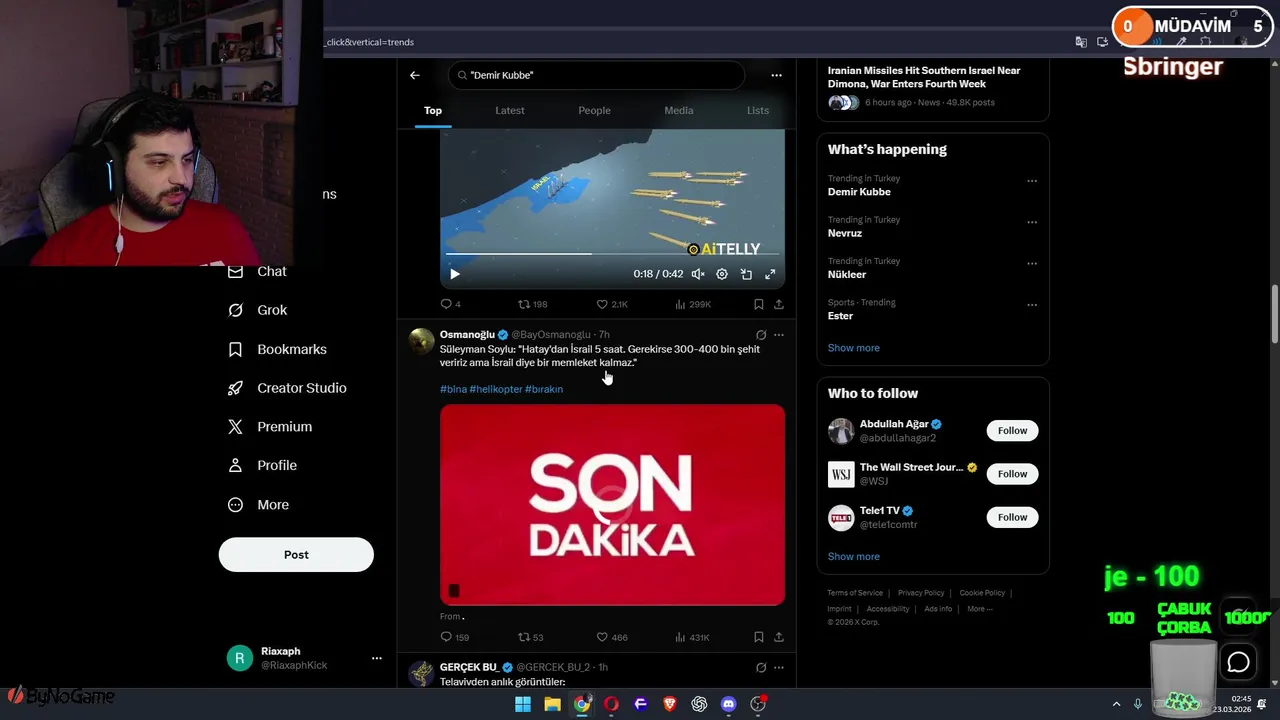Bookmark the AiTELLY video post
This screenshot has width=1280, height=720.
pos(758,304)
